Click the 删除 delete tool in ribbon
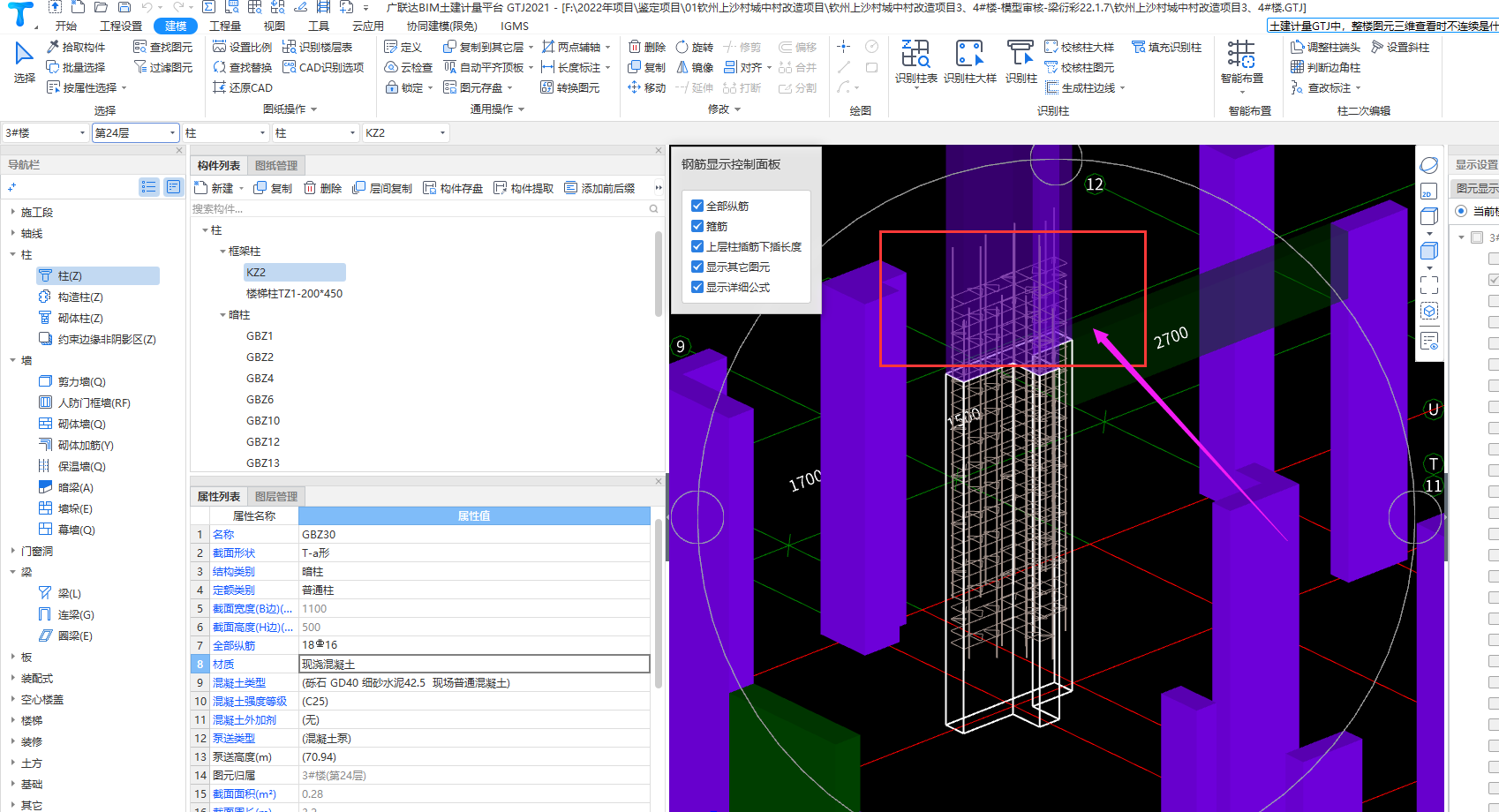This screenshot has height=812, width=1499. pos(647,47)
